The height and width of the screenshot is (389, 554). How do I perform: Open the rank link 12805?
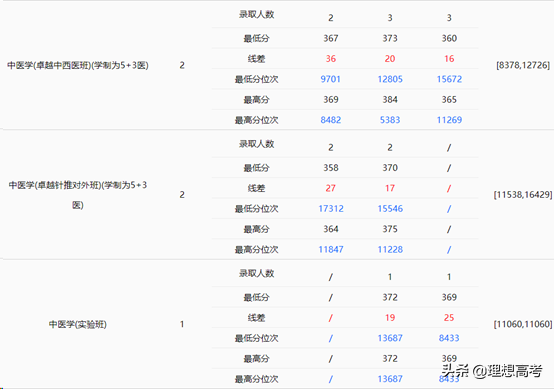point(390,79)
